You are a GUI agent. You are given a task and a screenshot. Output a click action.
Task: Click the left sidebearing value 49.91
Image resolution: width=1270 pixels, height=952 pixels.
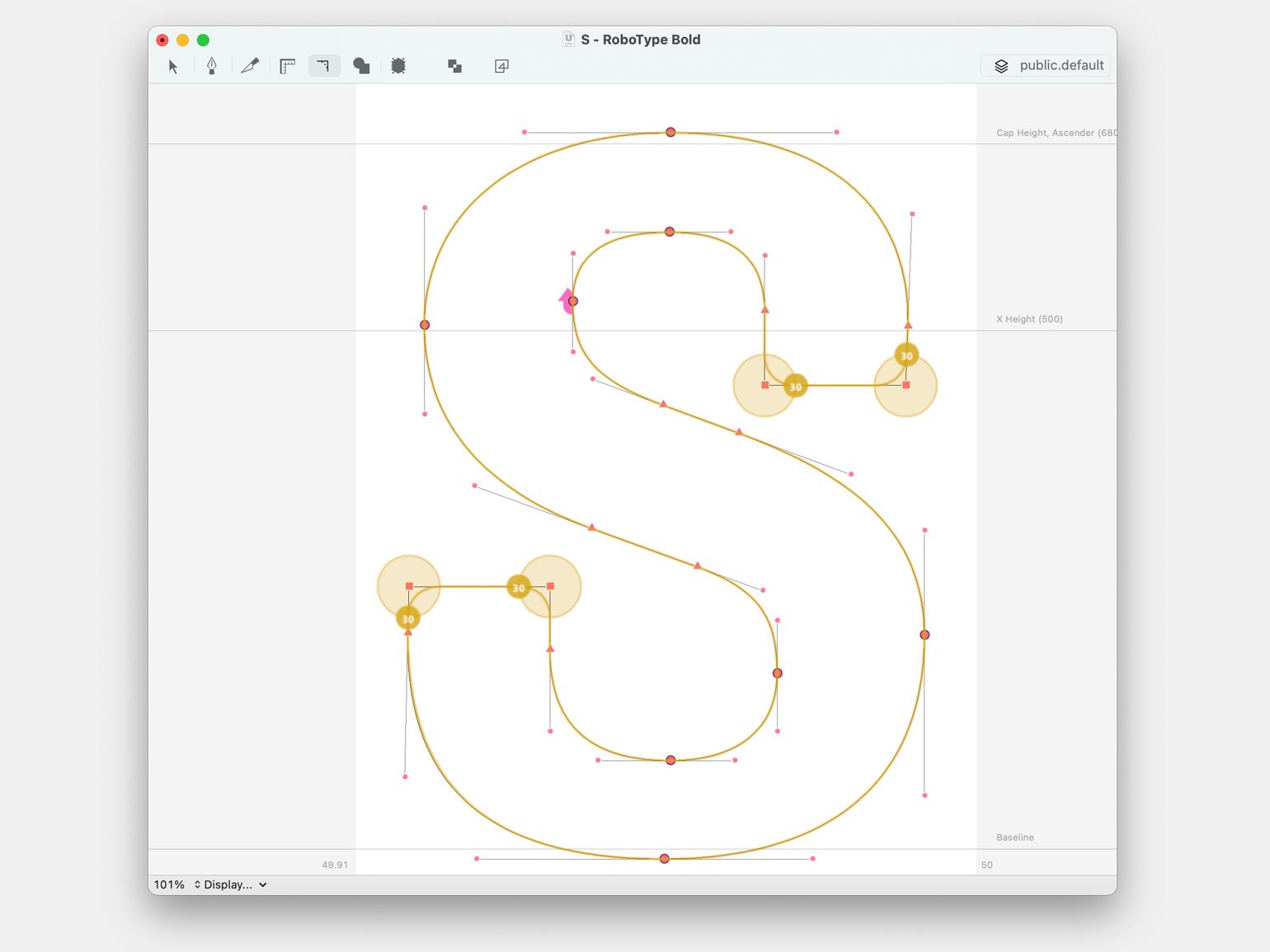[x=335, y=865]
